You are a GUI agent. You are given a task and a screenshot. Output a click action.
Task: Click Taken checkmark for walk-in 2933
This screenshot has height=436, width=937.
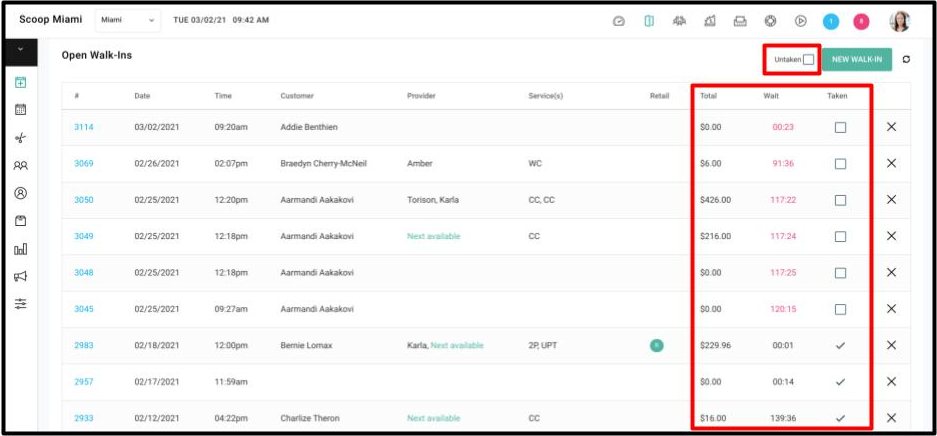pyautogui.click(x=840, y=418)
